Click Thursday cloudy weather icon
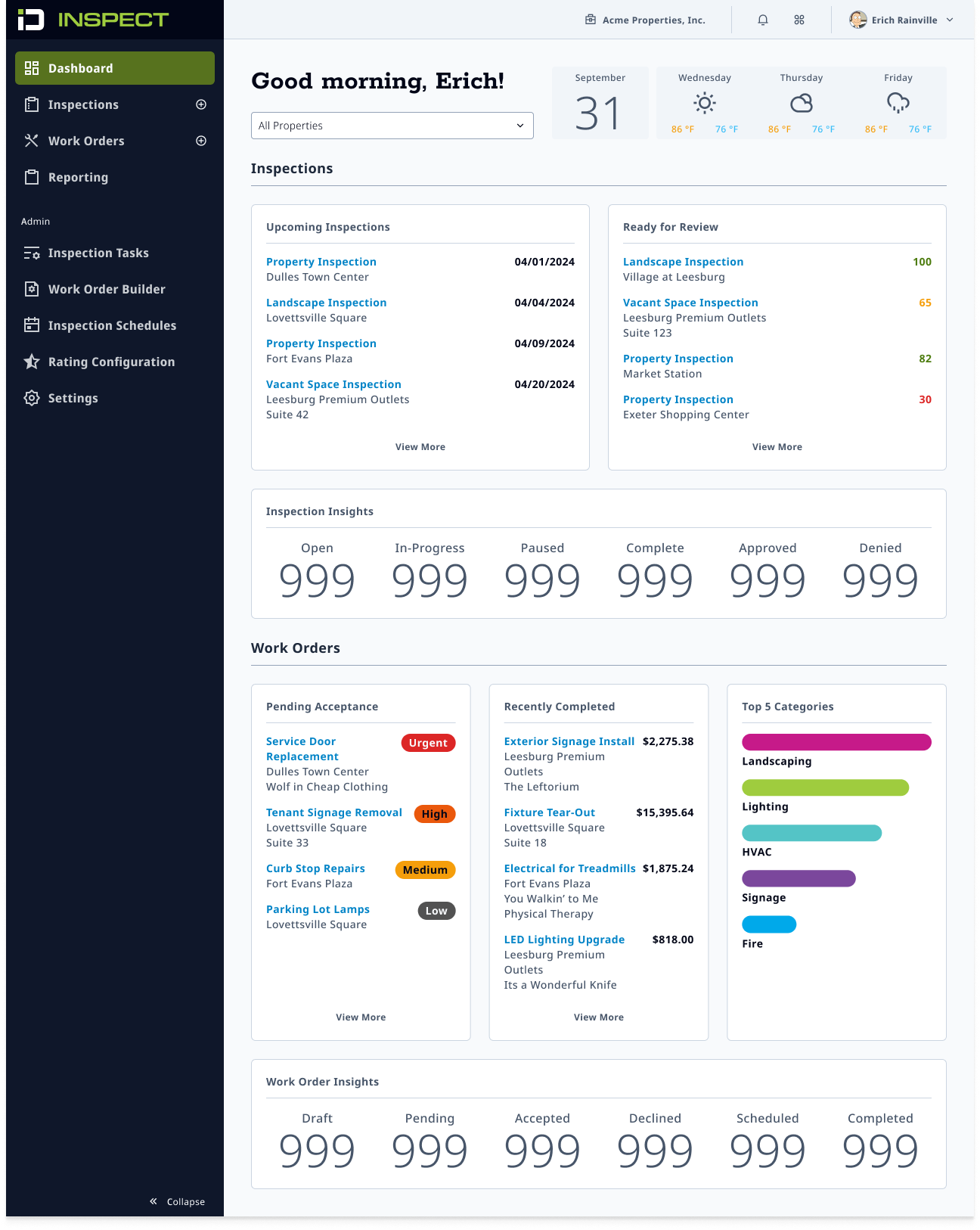This screenshot has width=980, height=1230. 802,103
